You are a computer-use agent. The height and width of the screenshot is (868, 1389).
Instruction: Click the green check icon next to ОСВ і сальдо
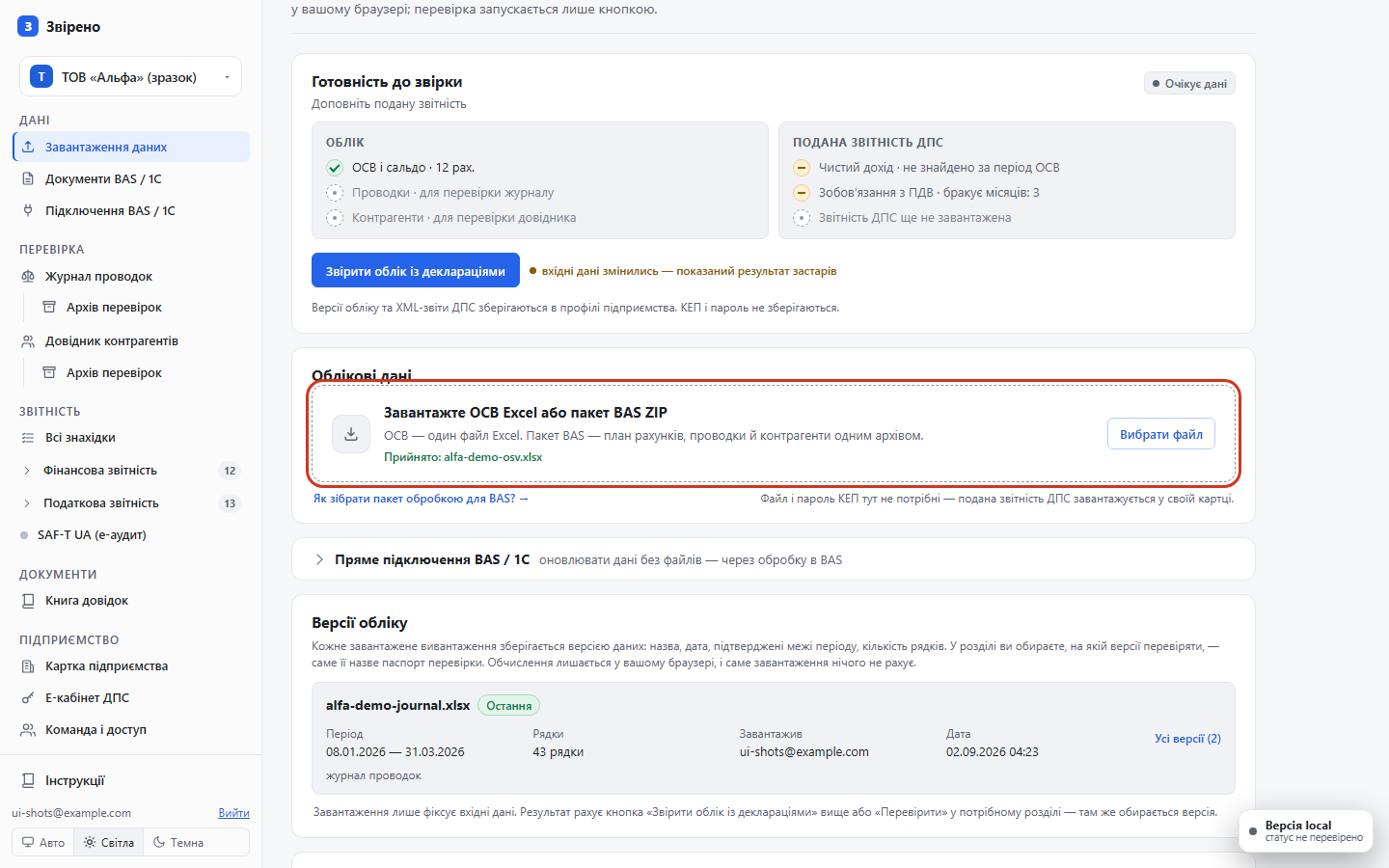tap(335, 168)
